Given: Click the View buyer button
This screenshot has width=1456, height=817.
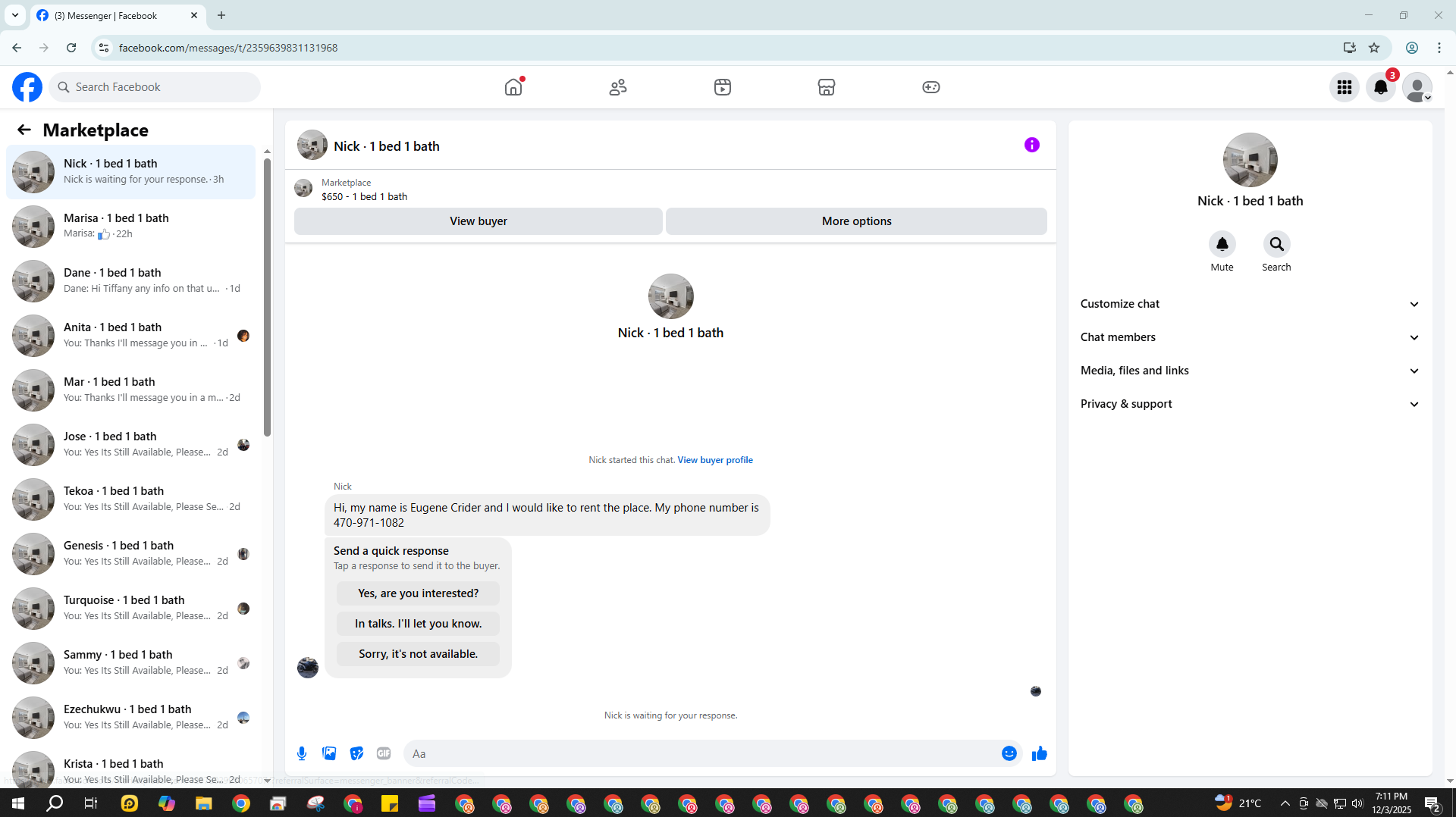Looking at the screenshot, I should (479, 221).
